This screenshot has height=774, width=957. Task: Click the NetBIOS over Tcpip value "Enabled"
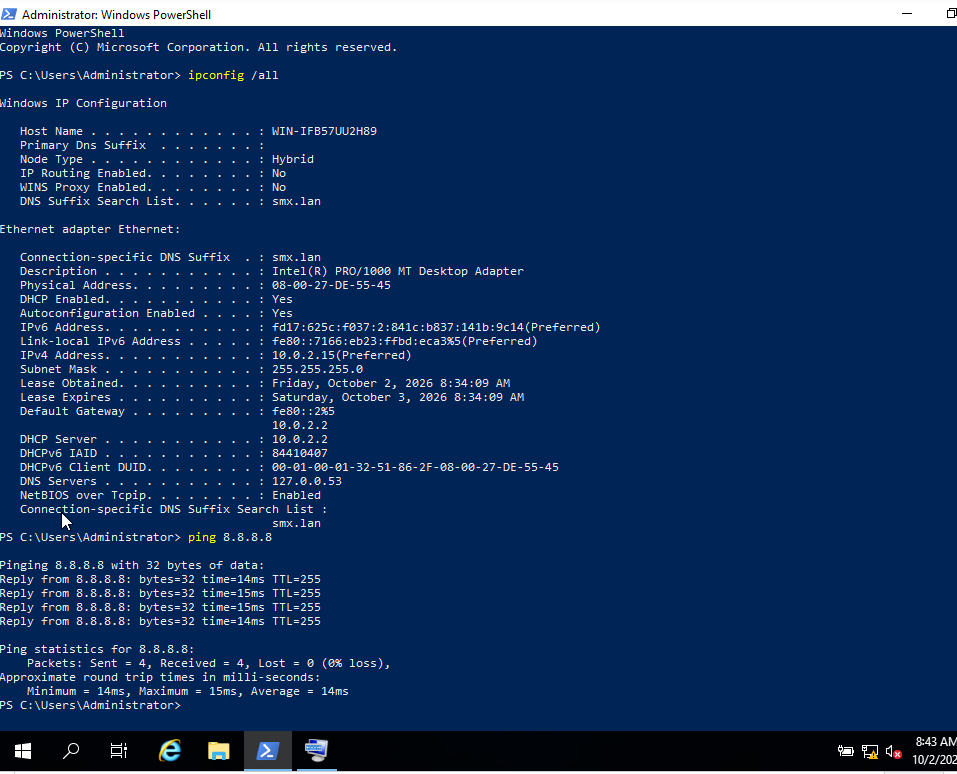(x=297, y=496)
